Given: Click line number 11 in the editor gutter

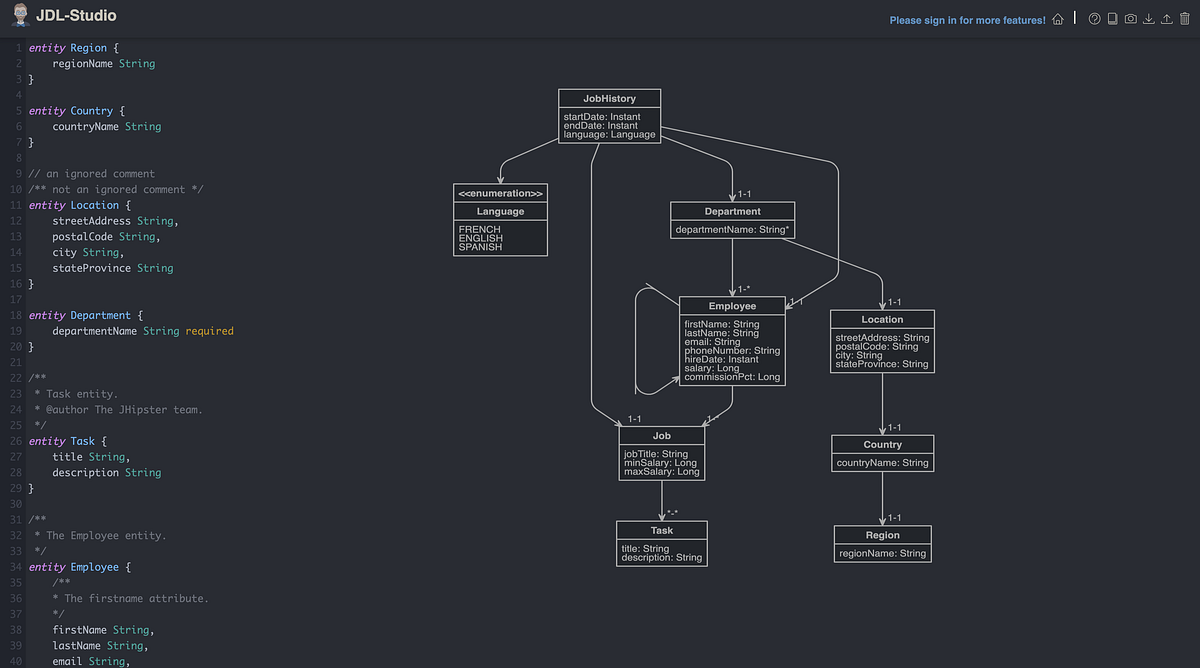Looking at the screenshot, I should click(15, 204).
